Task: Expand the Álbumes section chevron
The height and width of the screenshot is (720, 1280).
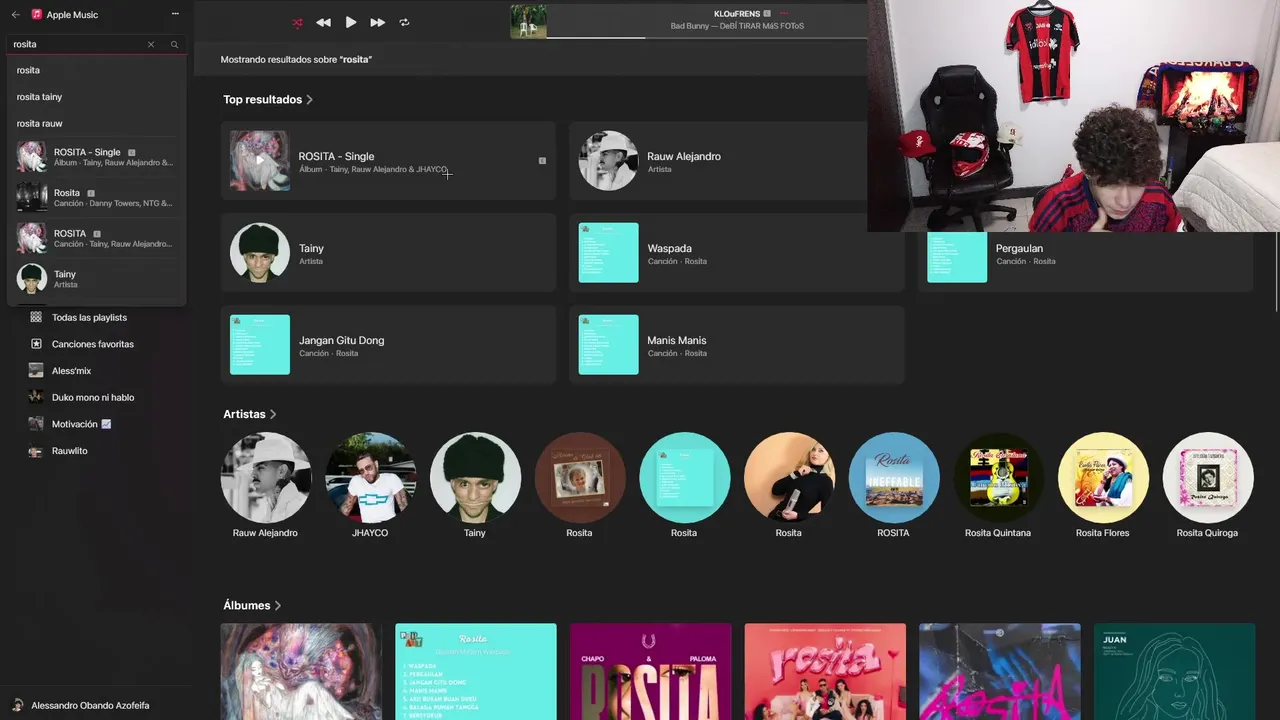Action: pyautogui.click(x=278, y=606)
